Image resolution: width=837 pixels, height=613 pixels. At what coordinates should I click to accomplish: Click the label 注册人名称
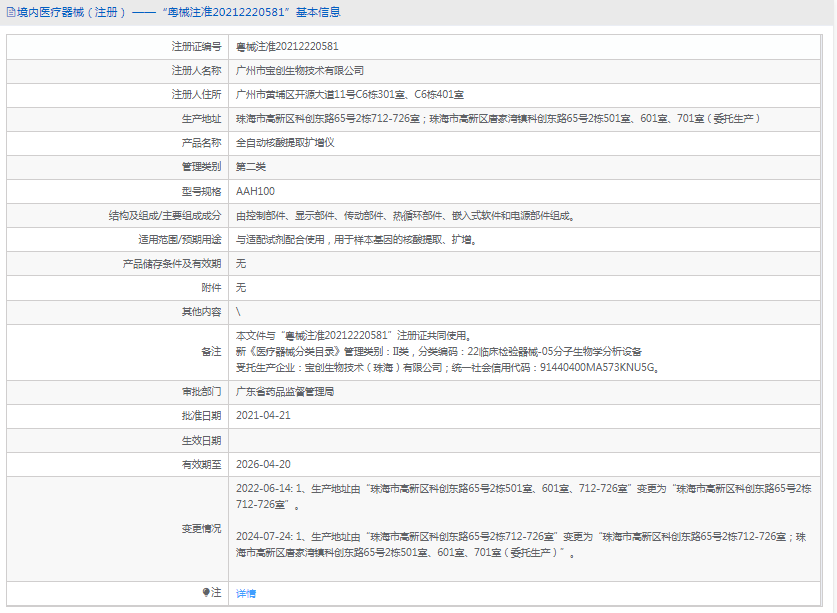click(x=196, y=70)
